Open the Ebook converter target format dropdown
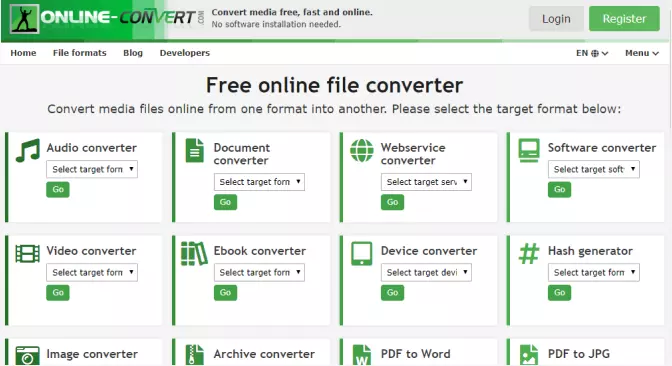Screen dimensions: 672x366 tap(259, 273)
